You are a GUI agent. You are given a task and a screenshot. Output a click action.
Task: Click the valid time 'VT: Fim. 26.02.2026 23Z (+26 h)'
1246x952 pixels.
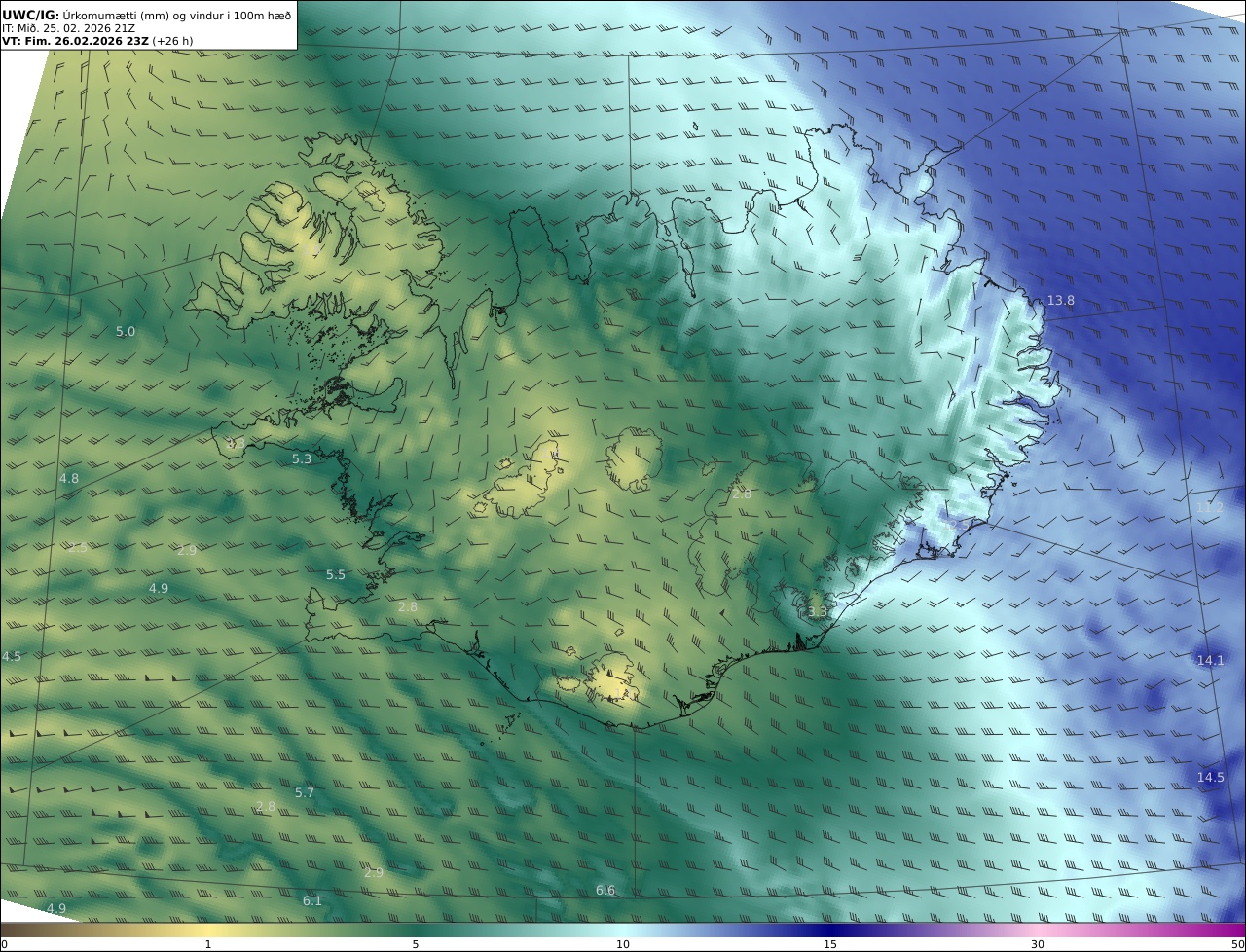97,41
